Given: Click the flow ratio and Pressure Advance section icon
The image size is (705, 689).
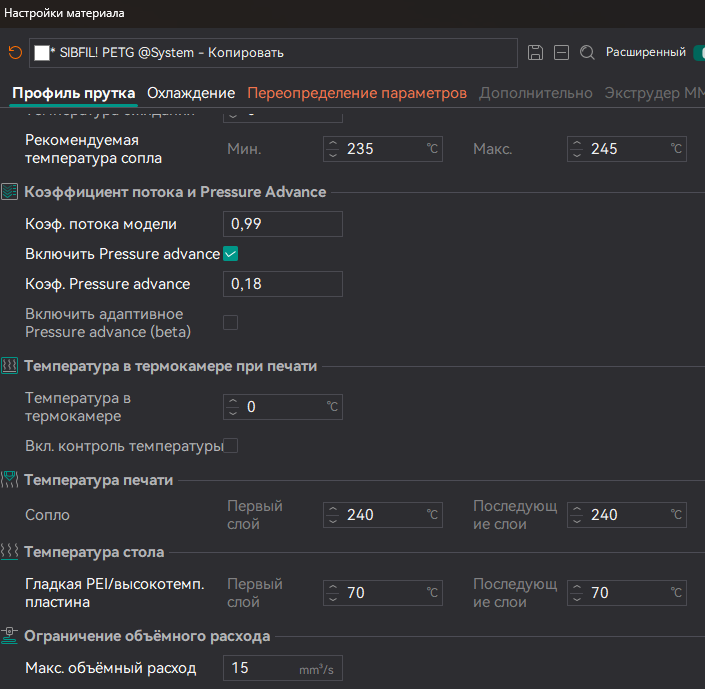Looking at the screenshot, I should click(10, 192).
